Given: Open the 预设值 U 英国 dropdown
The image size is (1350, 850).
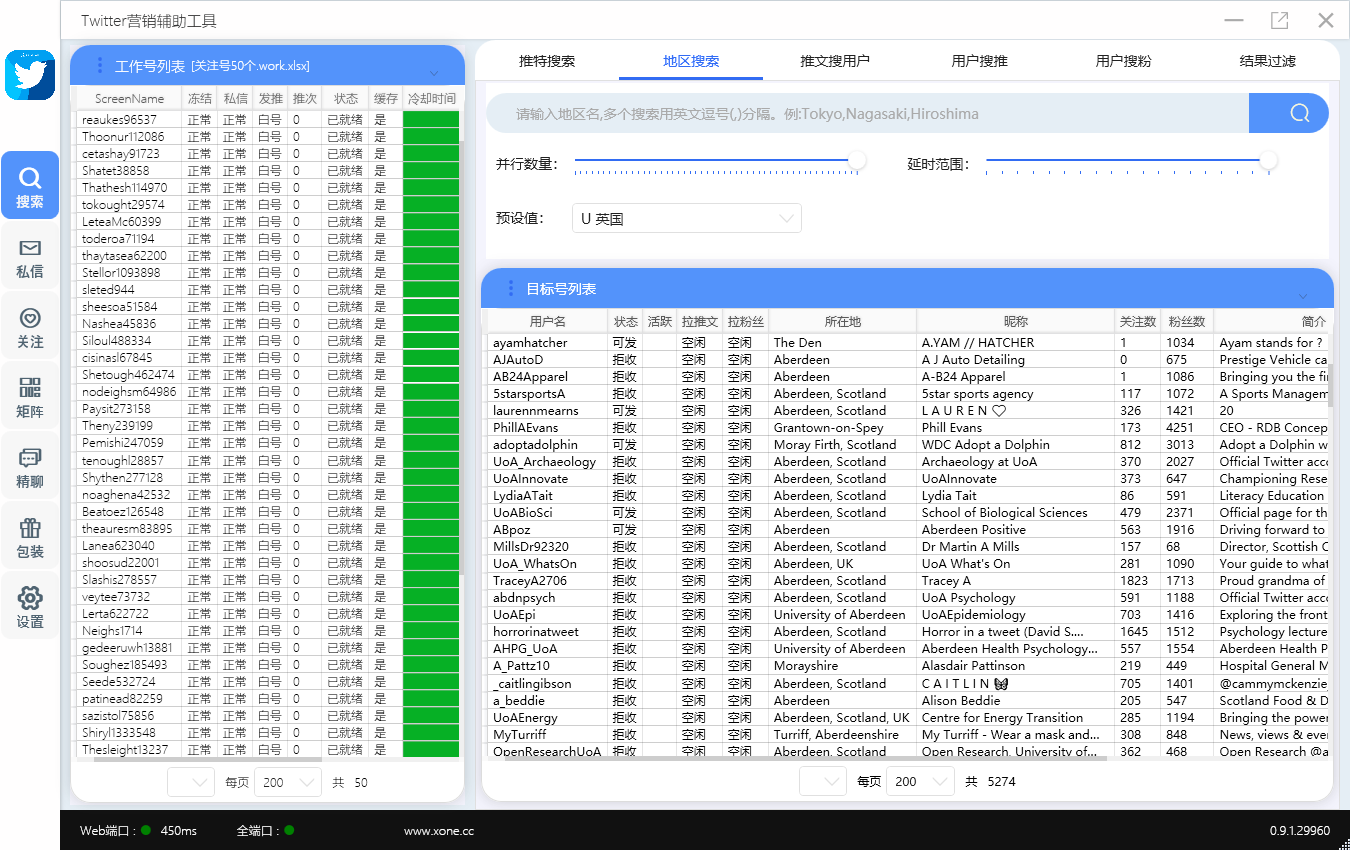Looking at the screenshot, I should pos(686,218).
